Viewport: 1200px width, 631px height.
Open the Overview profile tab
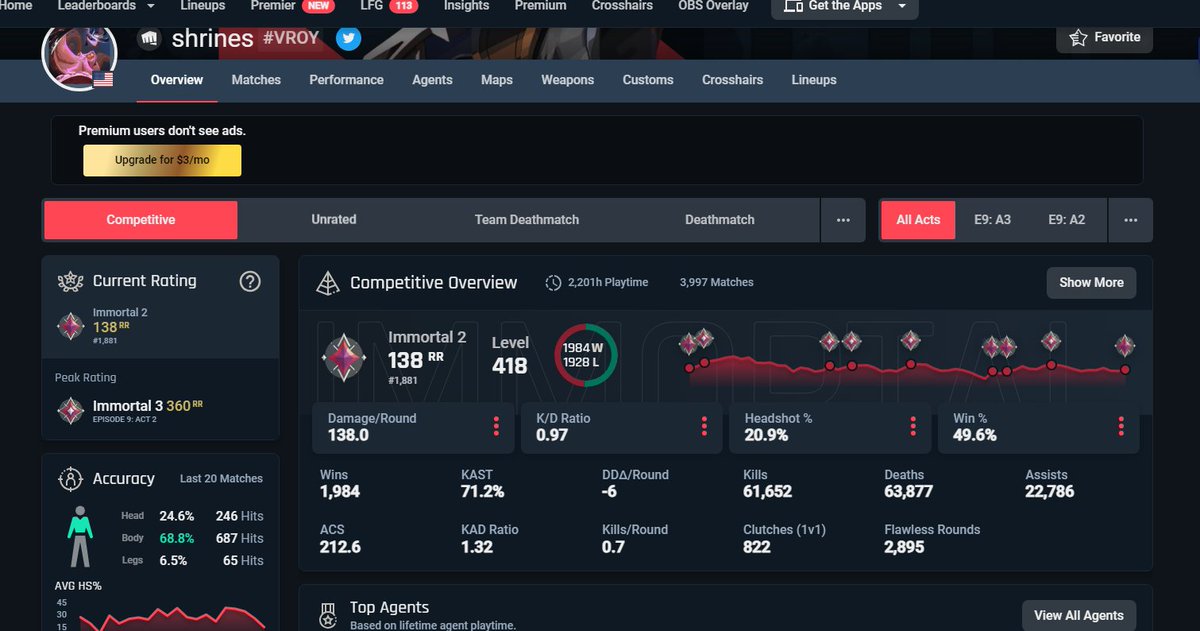[x=177, y=80]
